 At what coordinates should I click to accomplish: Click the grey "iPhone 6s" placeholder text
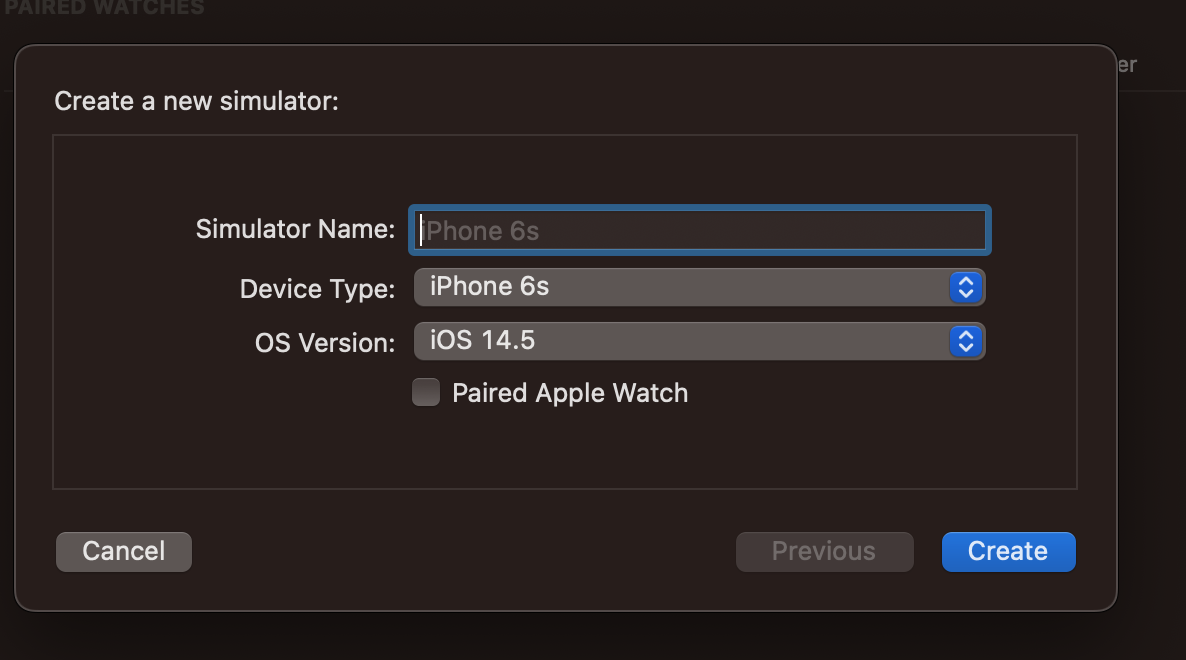pos(482,232)
